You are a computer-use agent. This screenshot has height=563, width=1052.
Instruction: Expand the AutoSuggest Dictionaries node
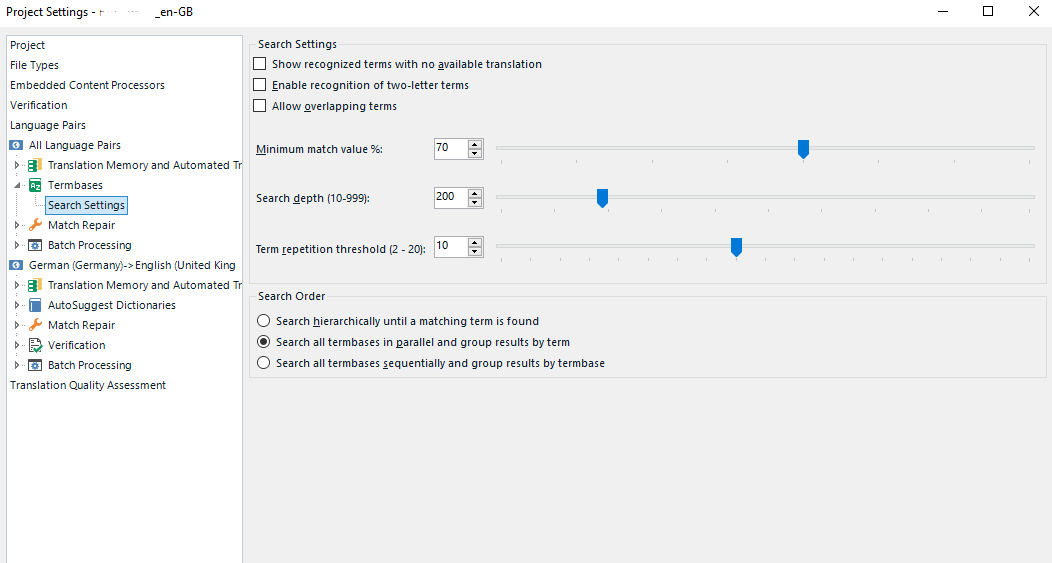coord(17,305)
